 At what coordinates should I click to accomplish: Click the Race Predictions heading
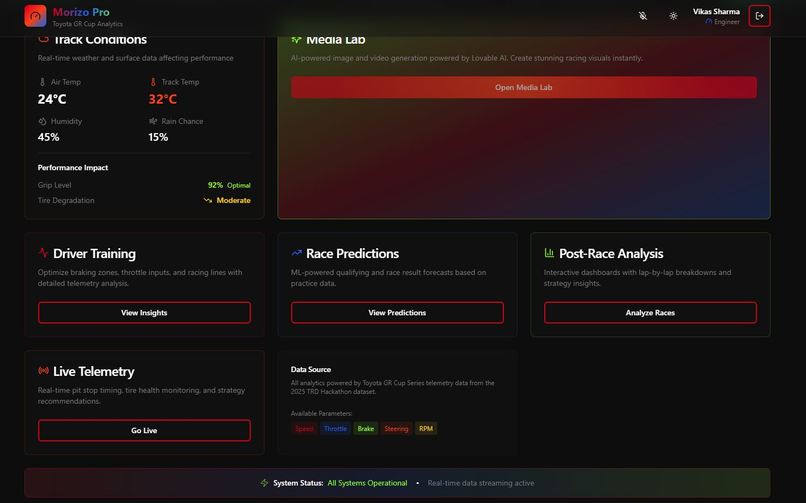[x=353, y=253]
